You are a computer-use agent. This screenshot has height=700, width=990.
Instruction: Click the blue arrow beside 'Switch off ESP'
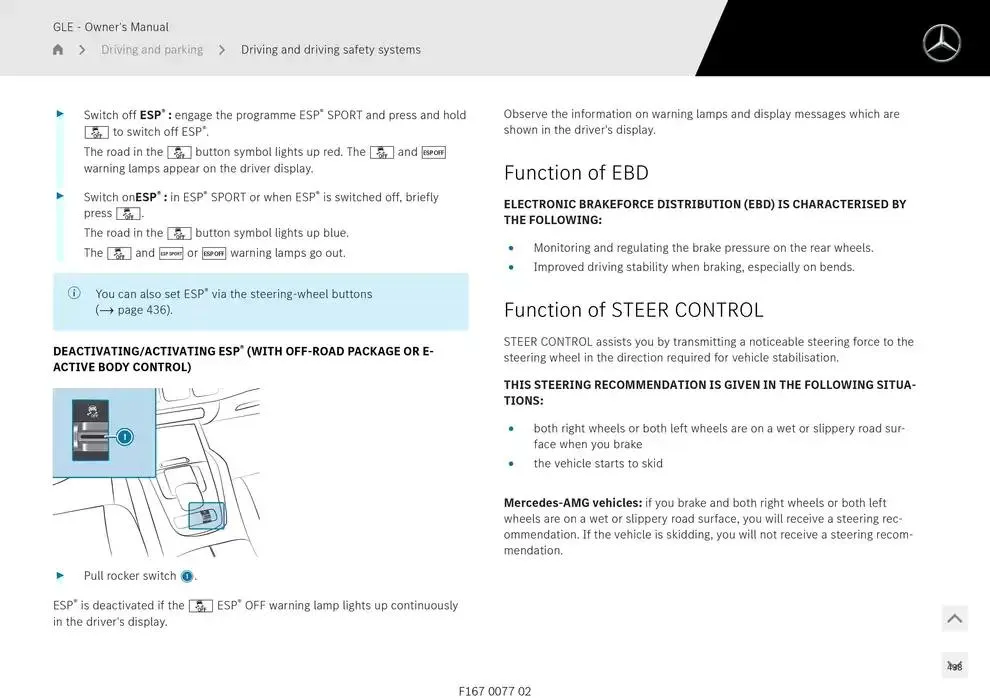60,114
